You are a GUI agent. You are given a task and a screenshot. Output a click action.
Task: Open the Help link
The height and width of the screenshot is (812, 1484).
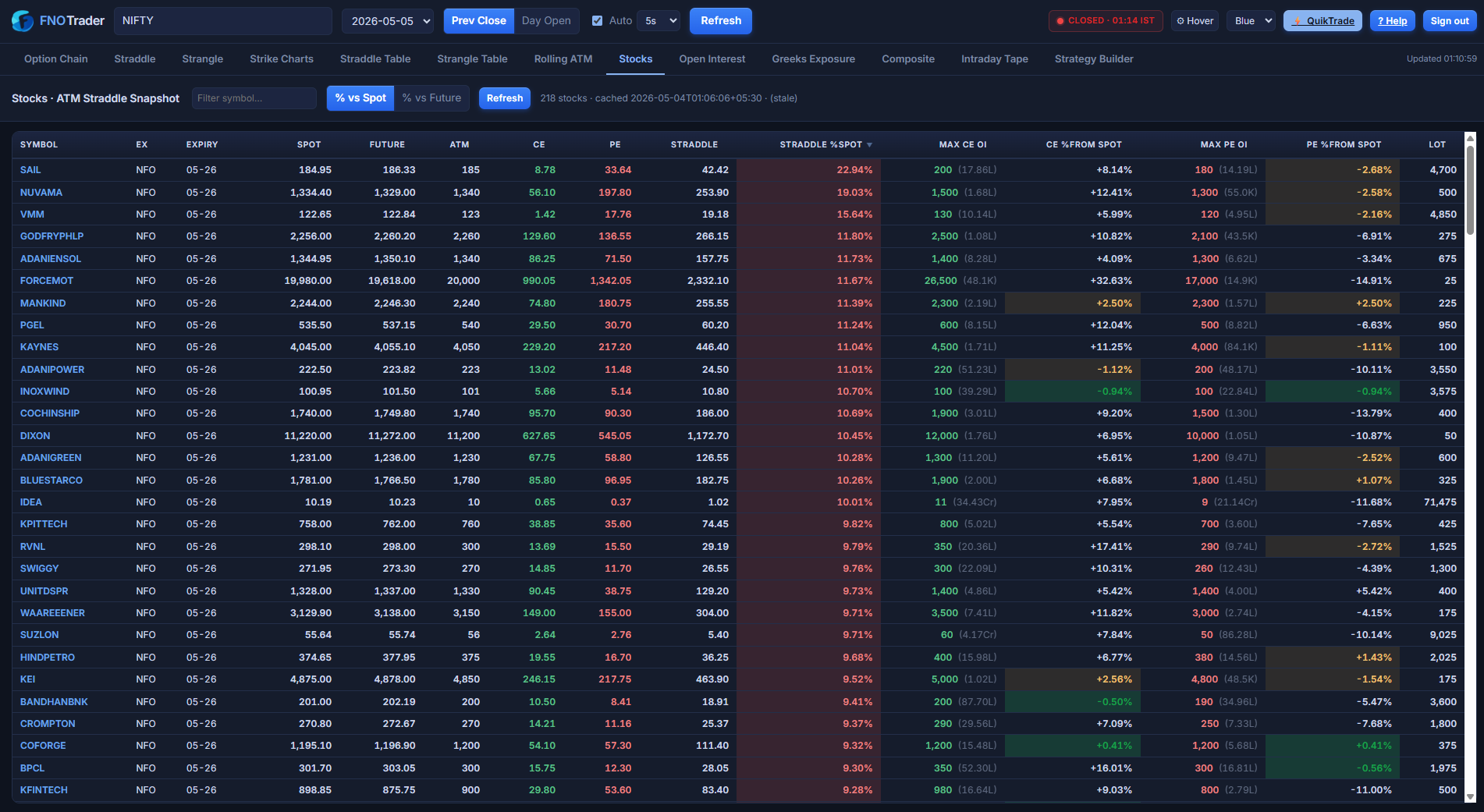pos(1393,21)
